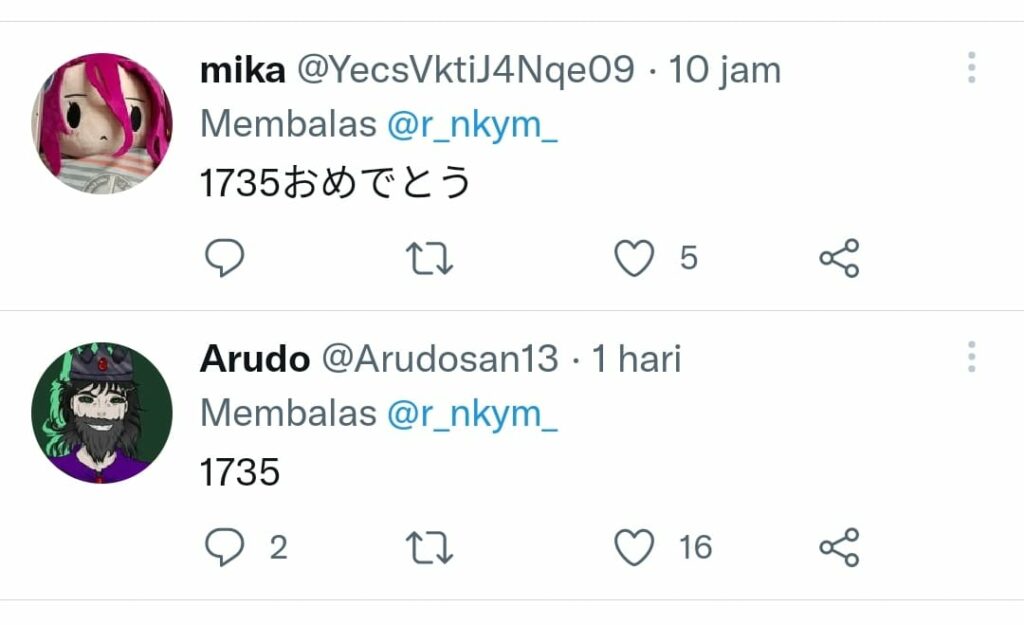Open Arudo's display name profile
1024x625 pixels.
(255, 359)
